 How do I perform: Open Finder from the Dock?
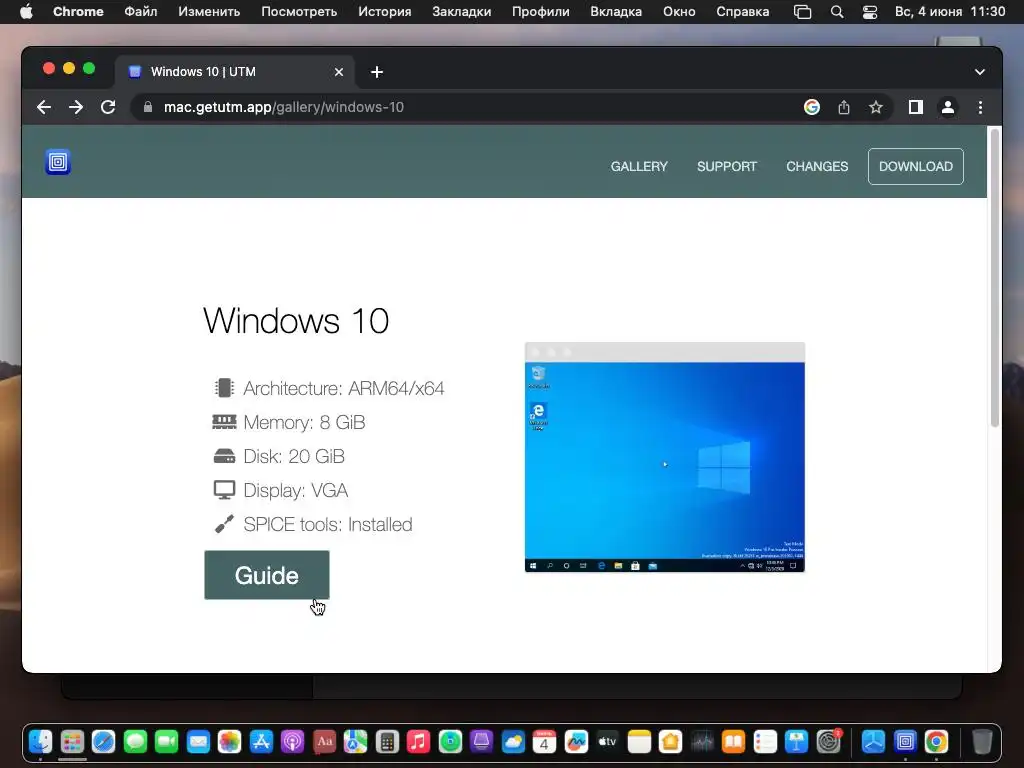tap(40, 741)
